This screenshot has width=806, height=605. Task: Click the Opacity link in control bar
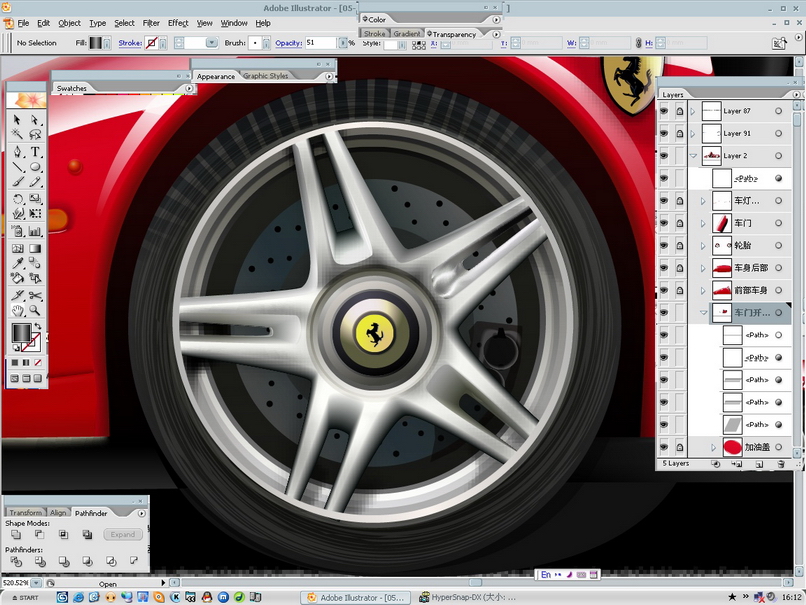click(x=288, y=43)
